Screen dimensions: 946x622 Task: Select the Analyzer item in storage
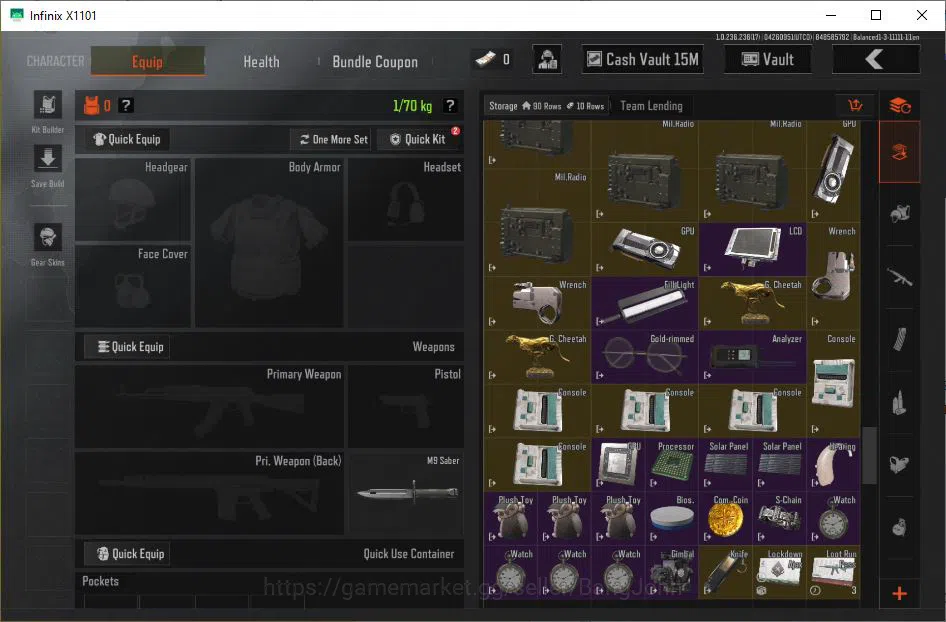(x=752, y=357)
